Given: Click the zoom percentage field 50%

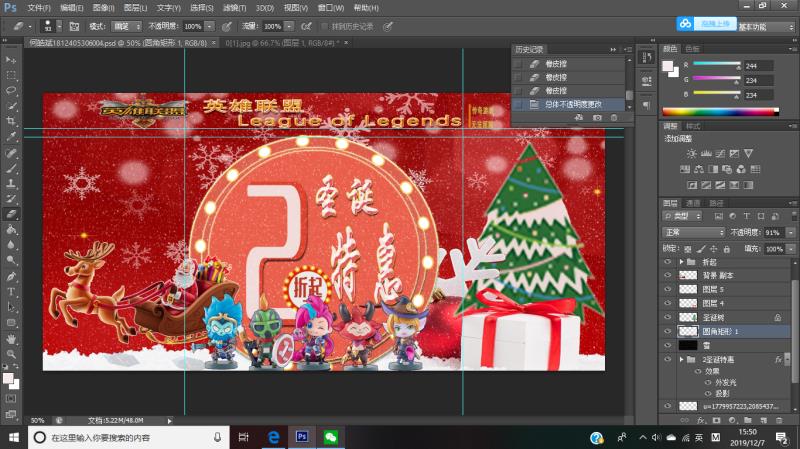Looking at the screenshot, I should click(38, 420).
